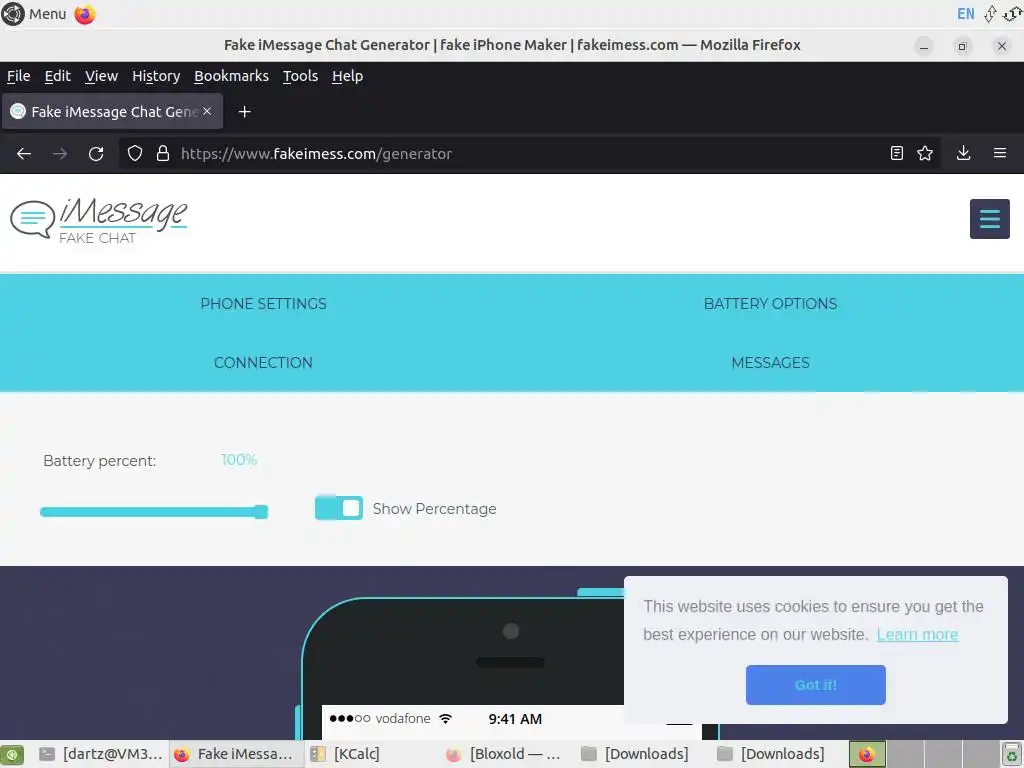The width and height of the screenshot is (1024, 768).
Task: Open the Bookmarks menu
Action: (x=231, y=76)
